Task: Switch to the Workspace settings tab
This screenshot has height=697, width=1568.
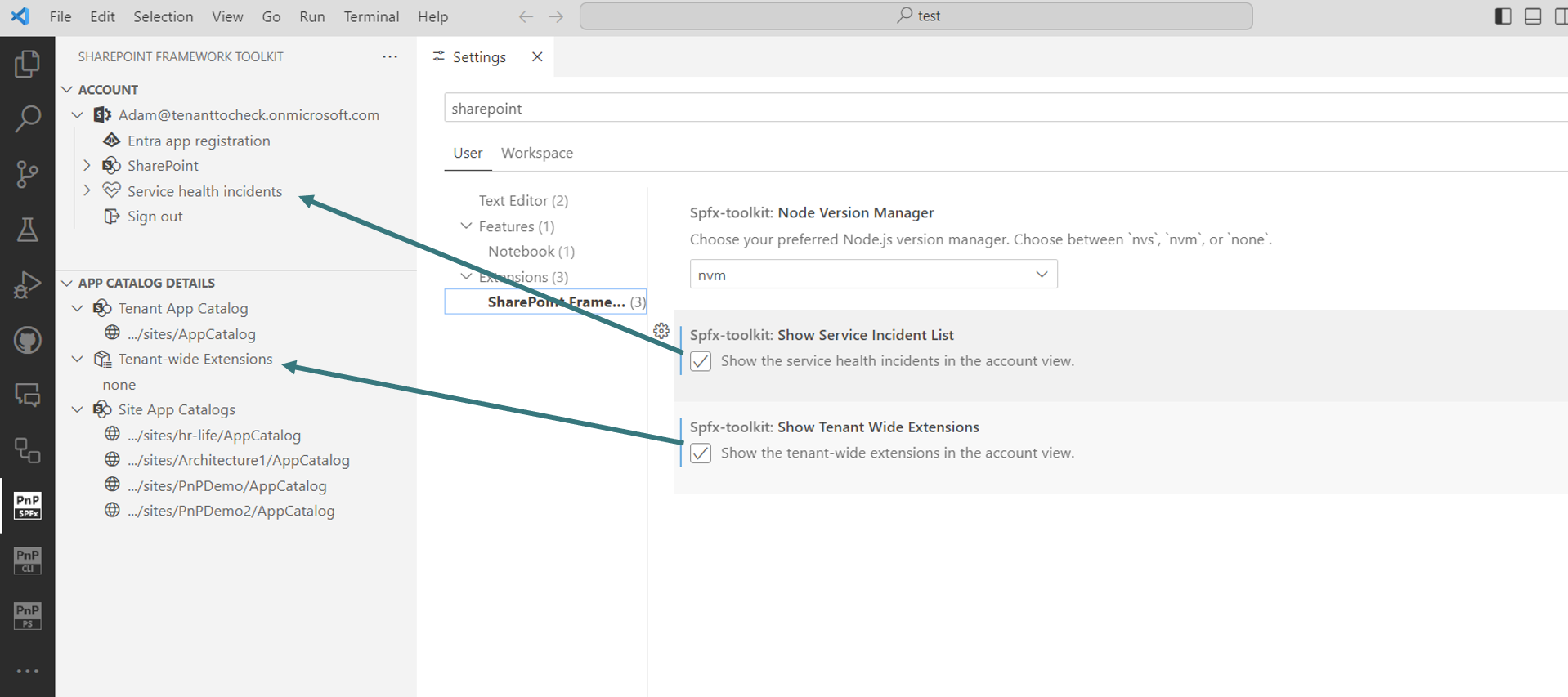Action: 537,153
